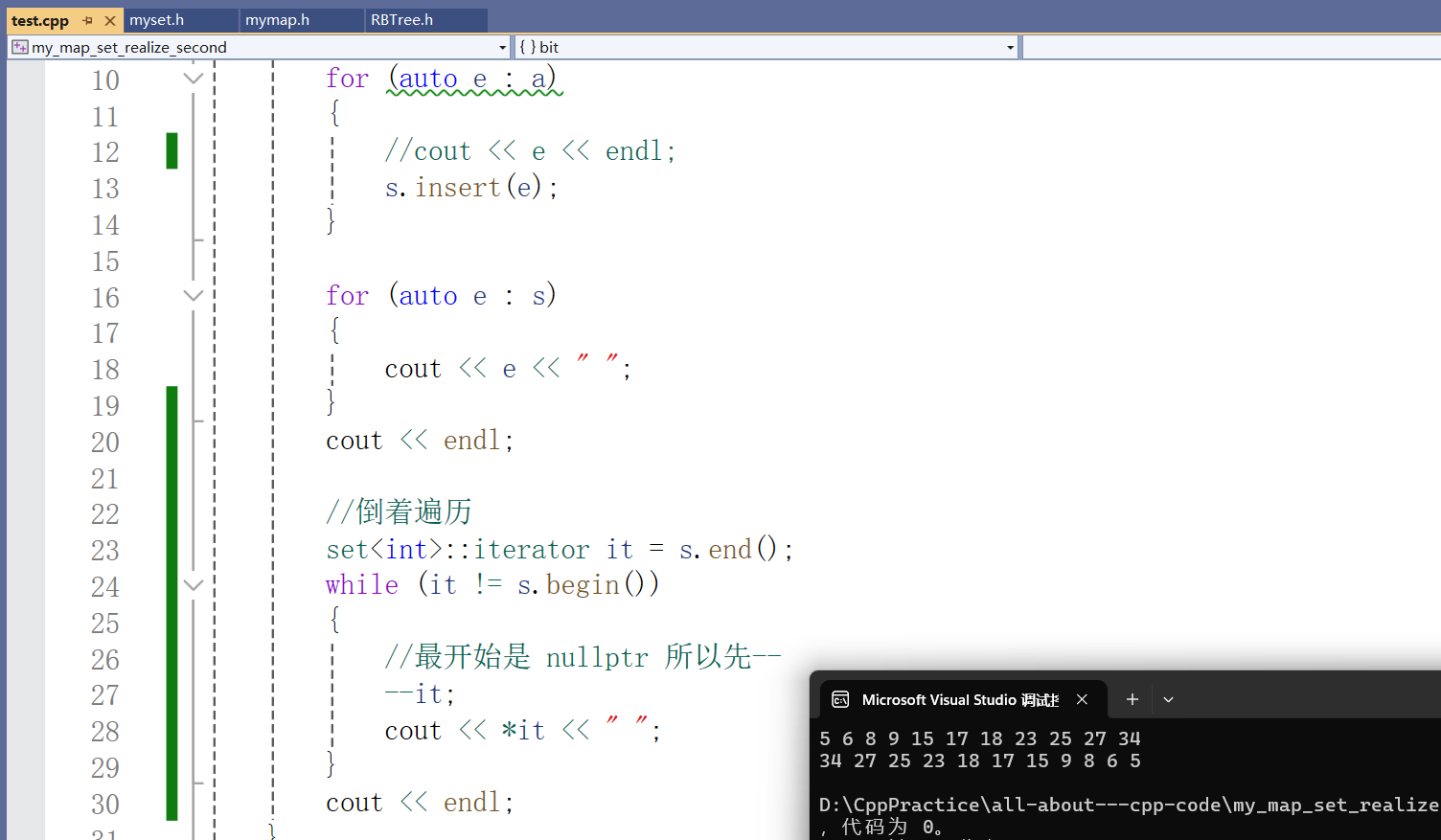Screen dimensions: 1441x840
Task: Click line number 28 in the gutter
Action: (105, 732)
